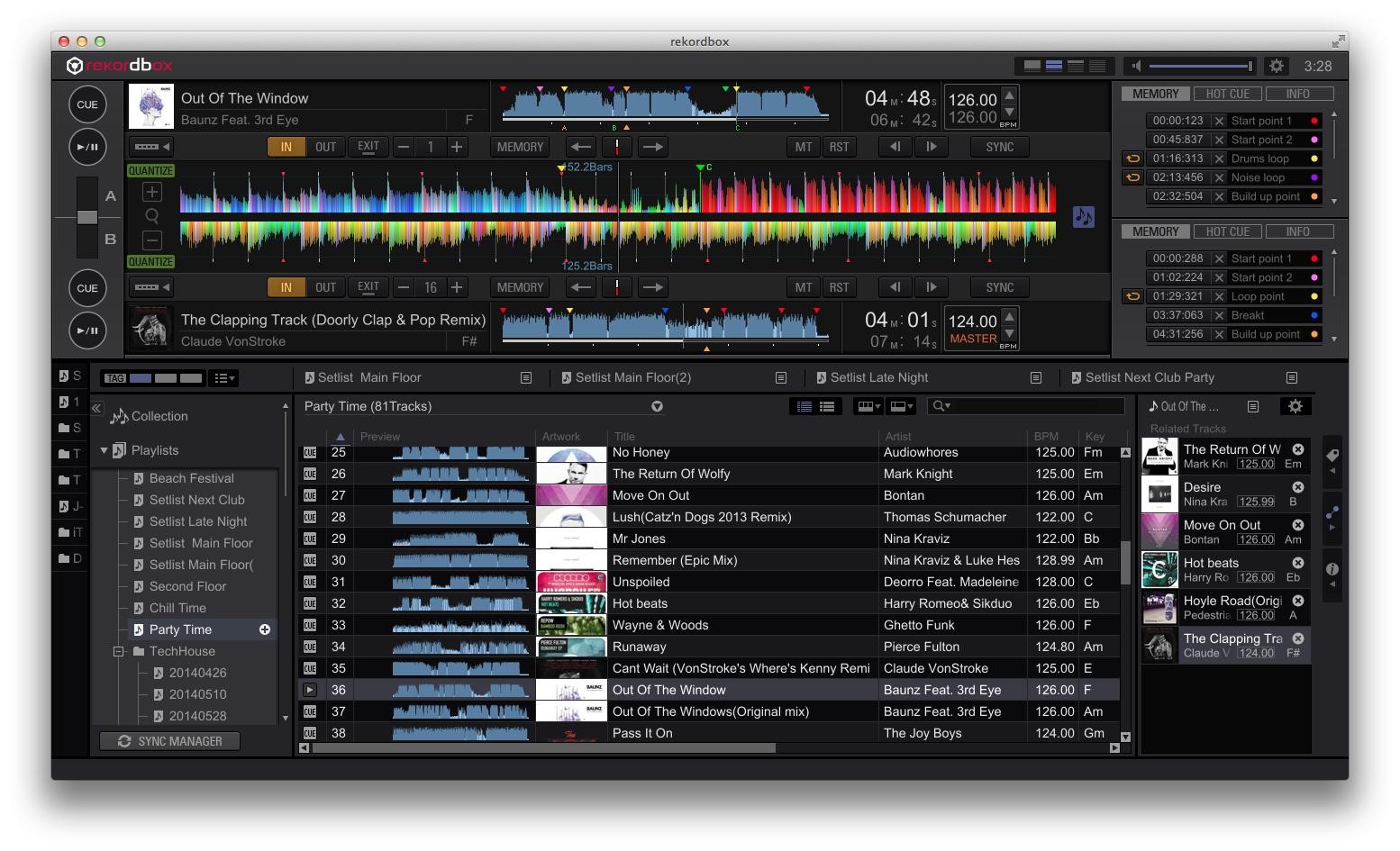Toggle loop IN on deck B

tap(286, 287)
